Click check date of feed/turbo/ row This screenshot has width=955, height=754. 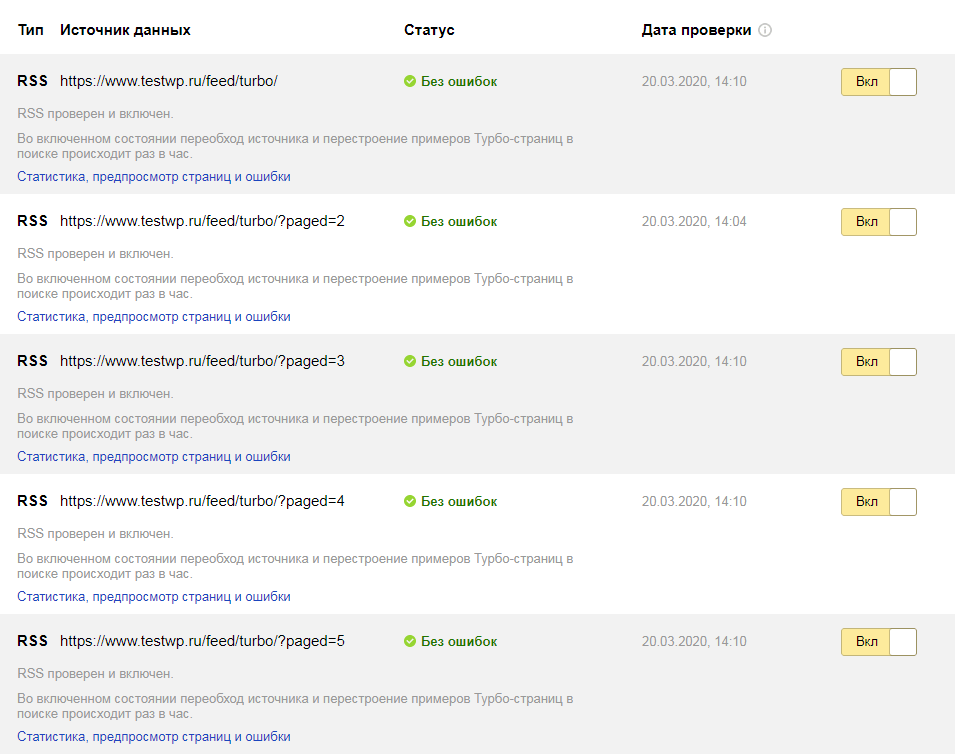[694, 81]
